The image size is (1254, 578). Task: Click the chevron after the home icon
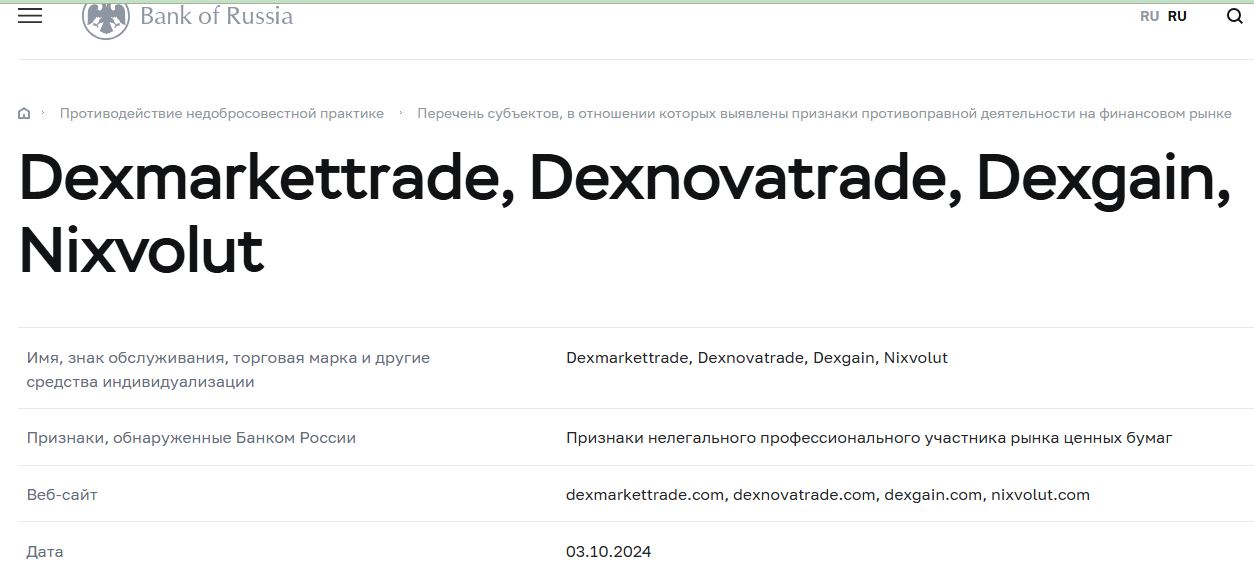click(x=44, y=113)
